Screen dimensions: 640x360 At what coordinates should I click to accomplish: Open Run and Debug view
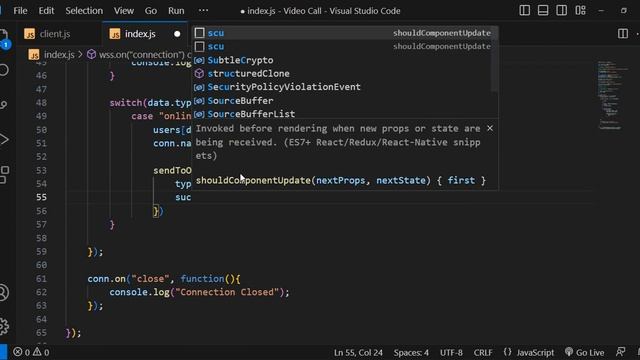tap(4, 140)
